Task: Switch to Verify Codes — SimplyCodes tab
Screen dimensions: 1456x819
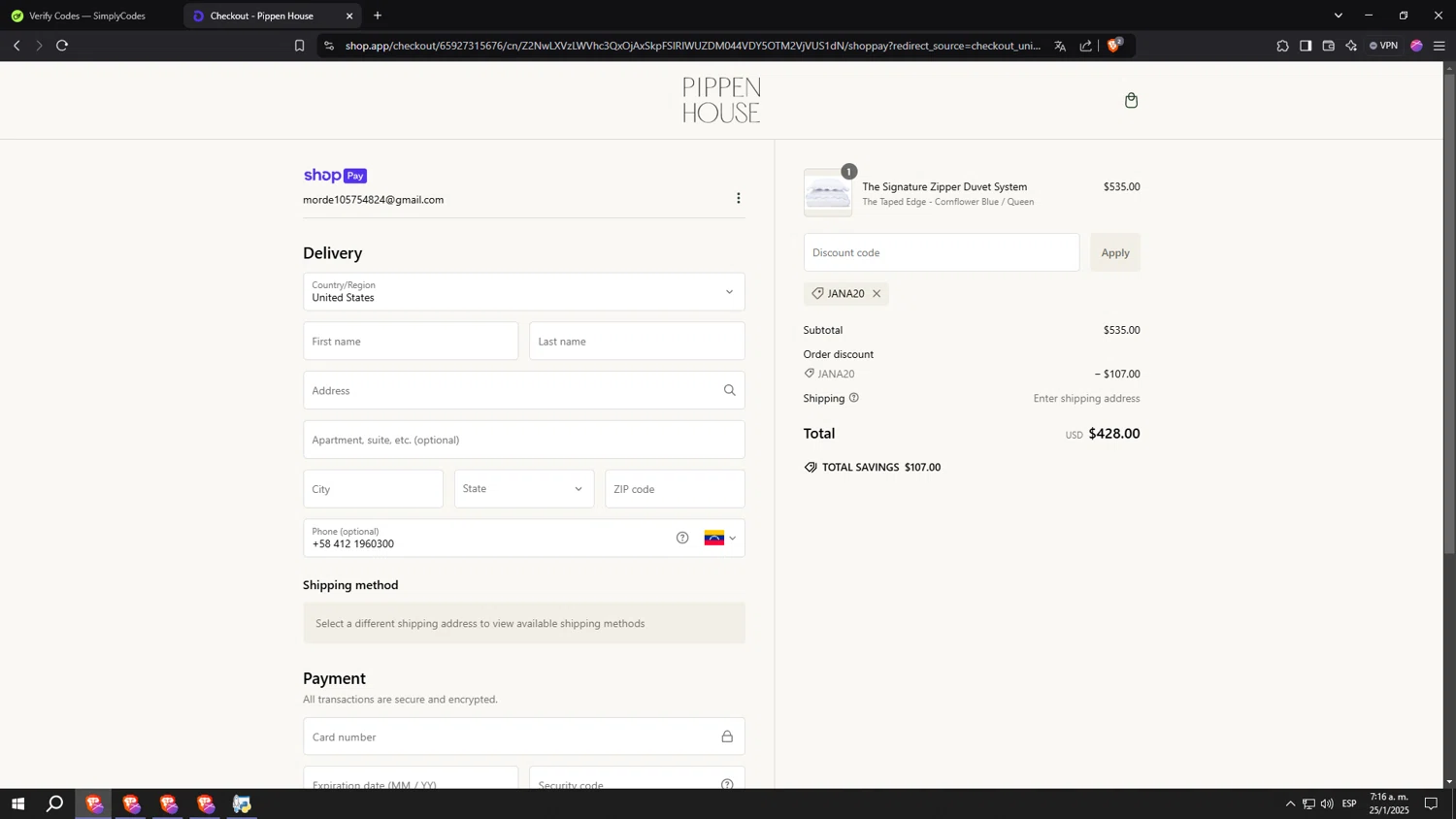Action: point(87,16)
